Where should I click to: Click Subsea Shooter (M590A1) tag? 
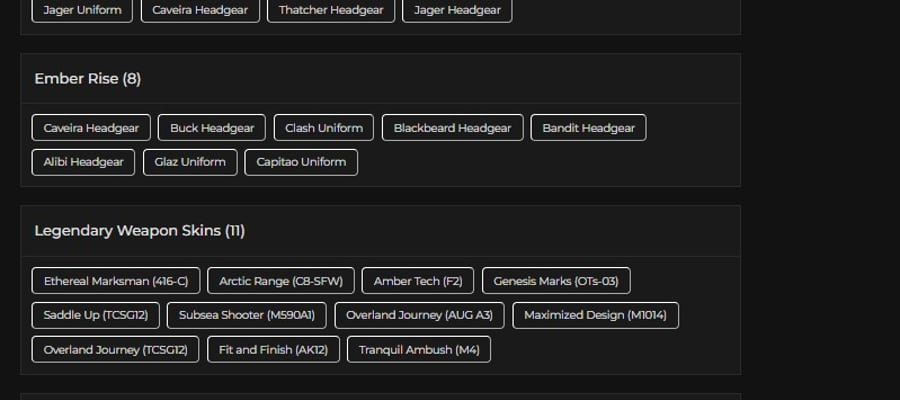(x=247, y=315)
